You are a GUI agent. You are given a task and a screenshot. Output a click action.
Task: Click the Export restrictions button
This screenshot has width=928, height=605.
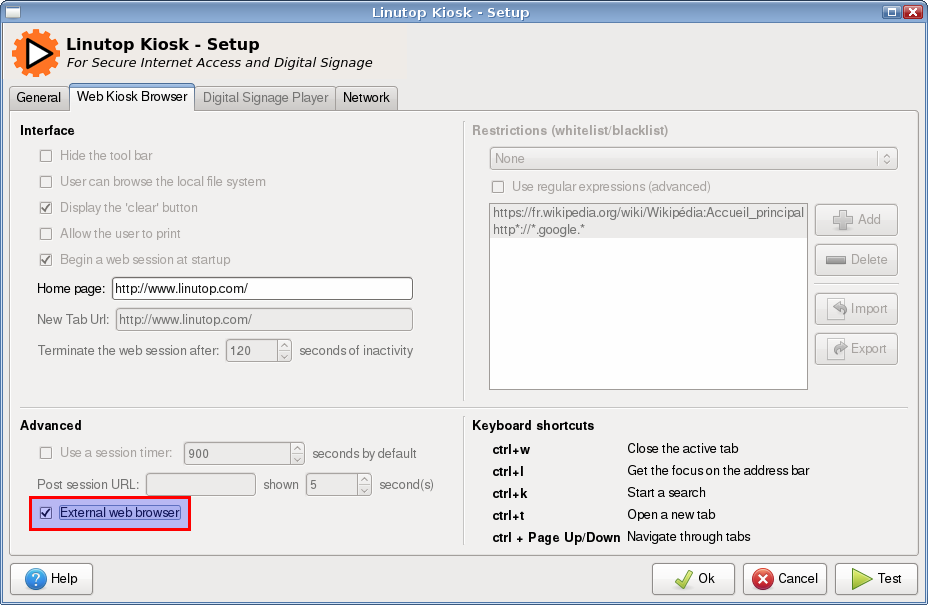tap(856, 349)
